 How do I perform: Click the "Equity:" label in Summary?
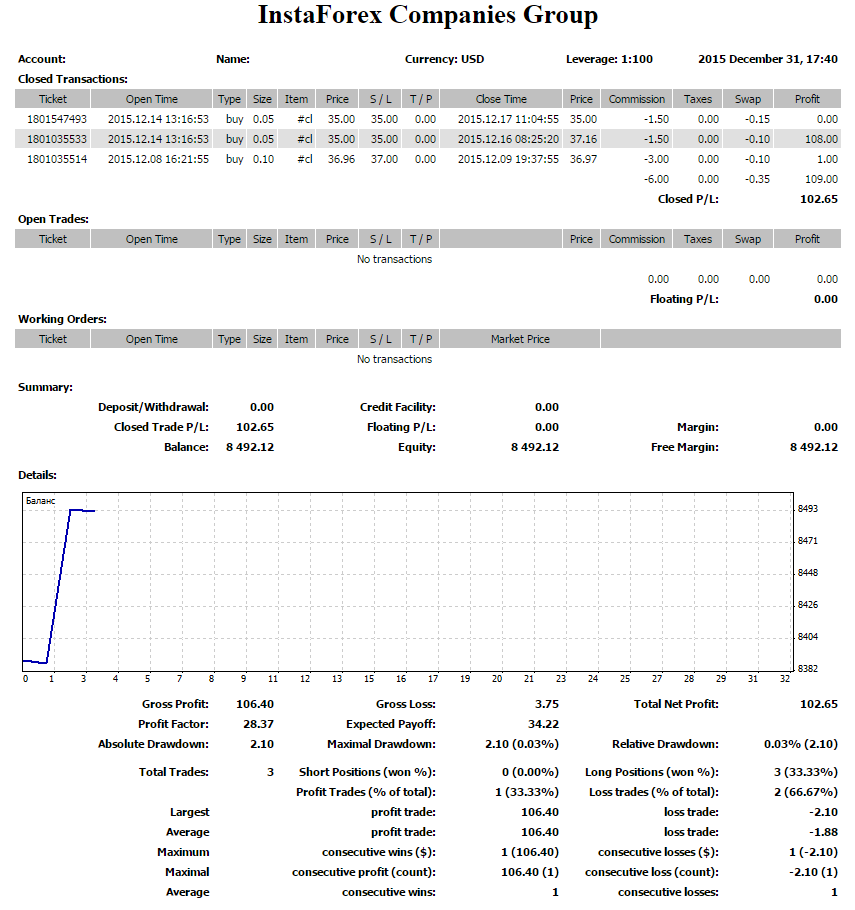tap(417, 447)
